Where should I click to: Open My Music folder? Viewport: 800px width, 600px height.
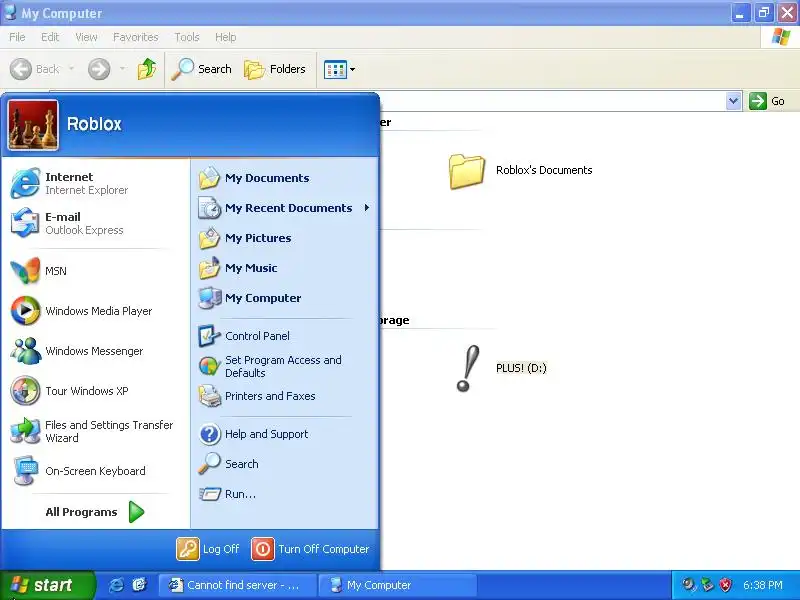[285, 268]
